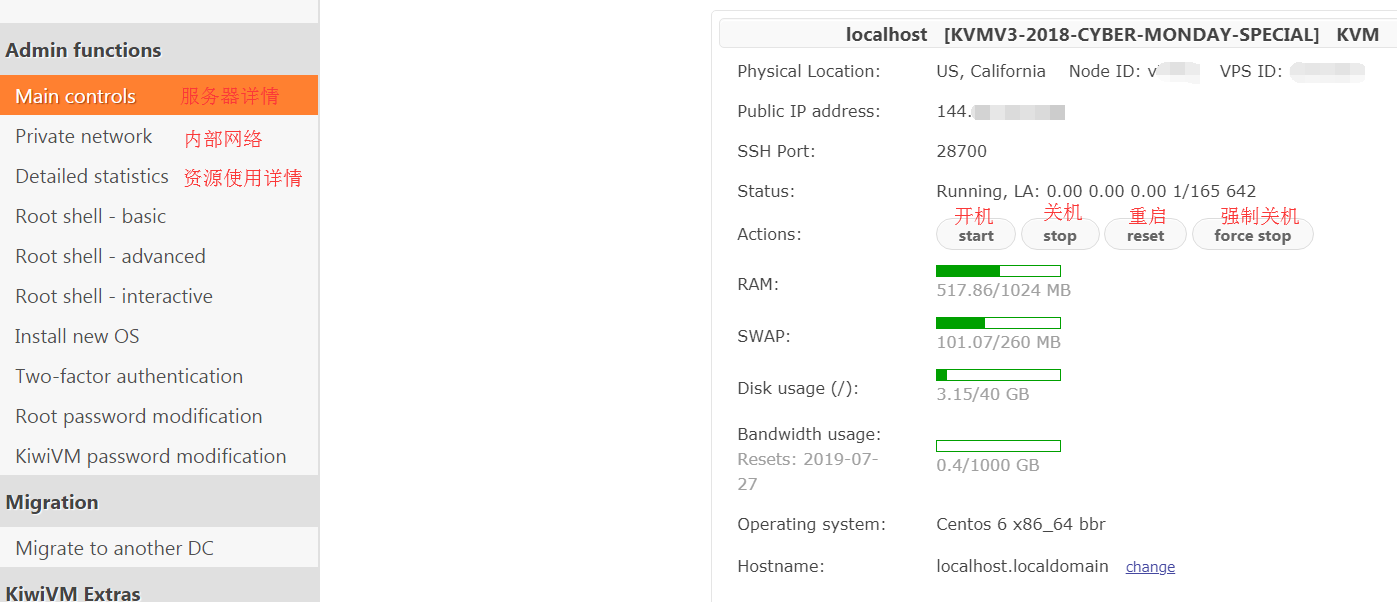Open Main controls in sidebar

(159, 96)
